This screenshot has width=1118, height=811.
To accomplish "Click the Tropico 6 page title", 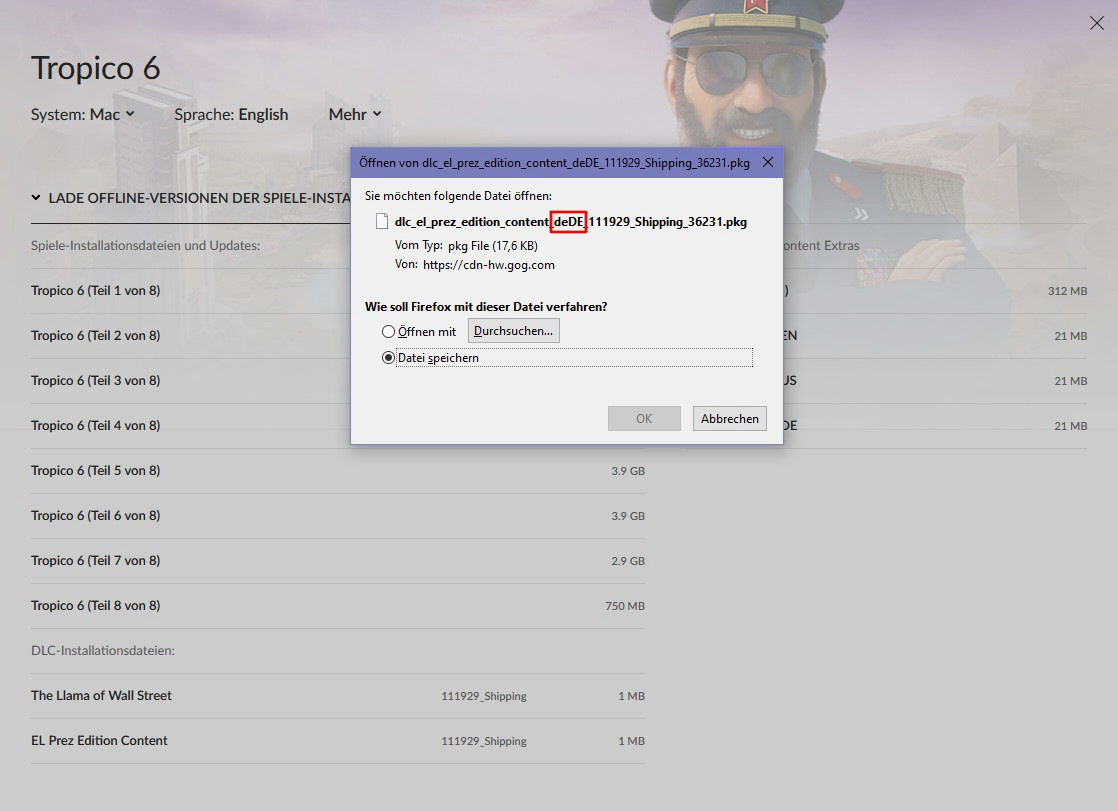I will click(96, 68).
